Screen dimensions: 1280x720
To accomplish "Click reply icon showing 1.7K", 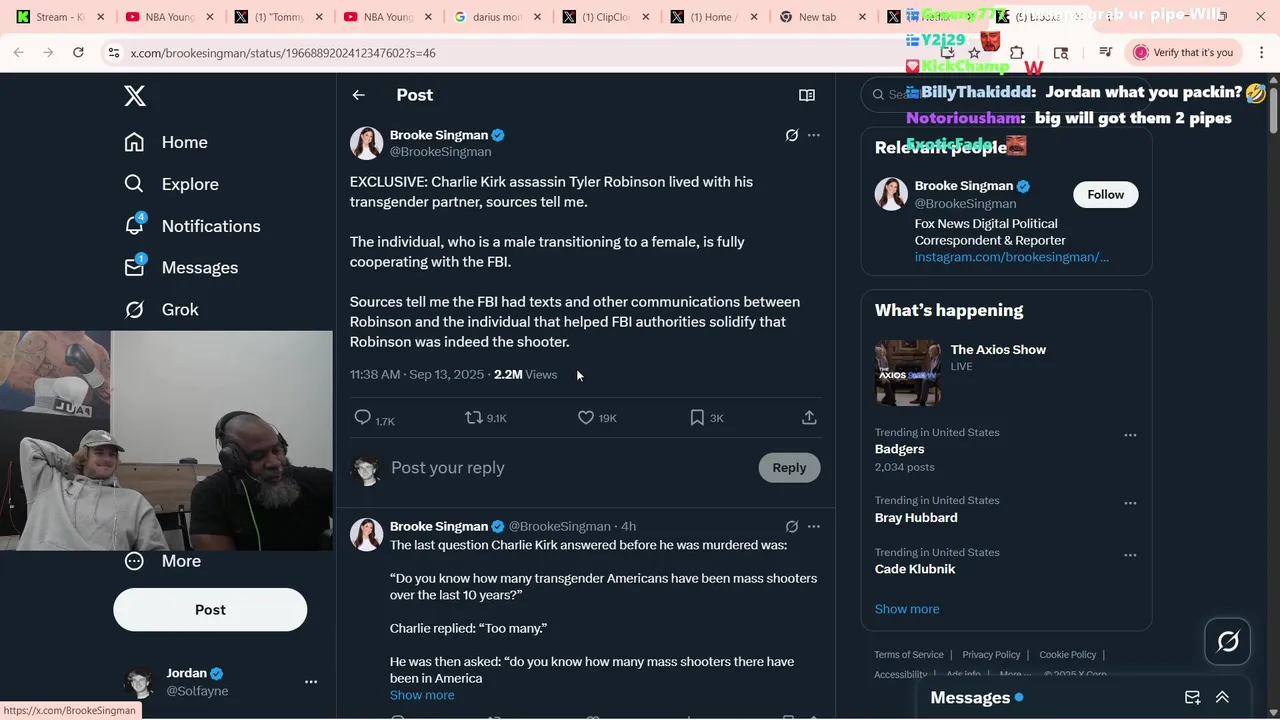I will pyautogui.click(x=374, y=418).
